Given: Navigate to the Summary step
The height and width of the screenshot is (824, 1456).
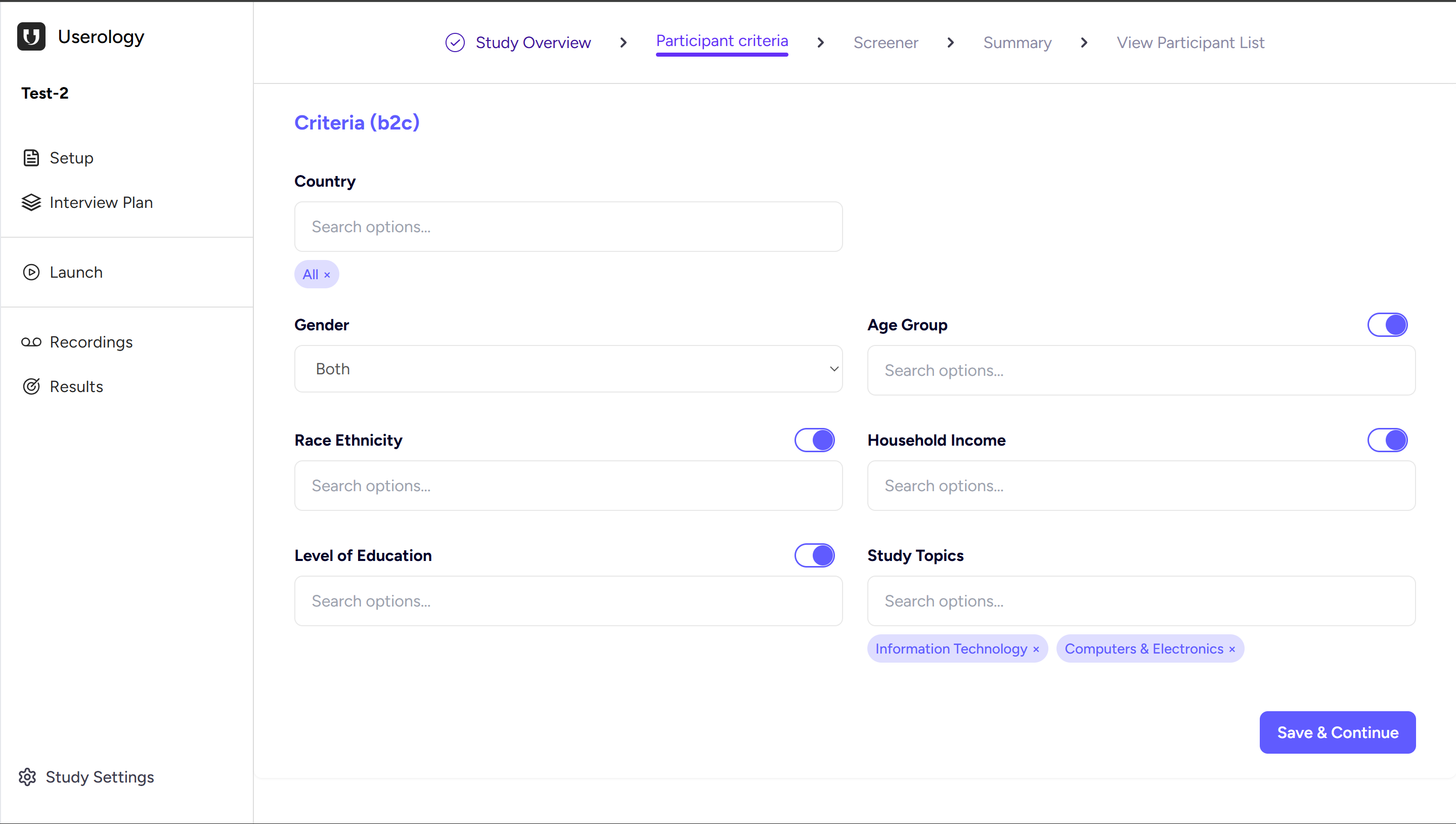Looking at the screenshot, I should 1017,42.
